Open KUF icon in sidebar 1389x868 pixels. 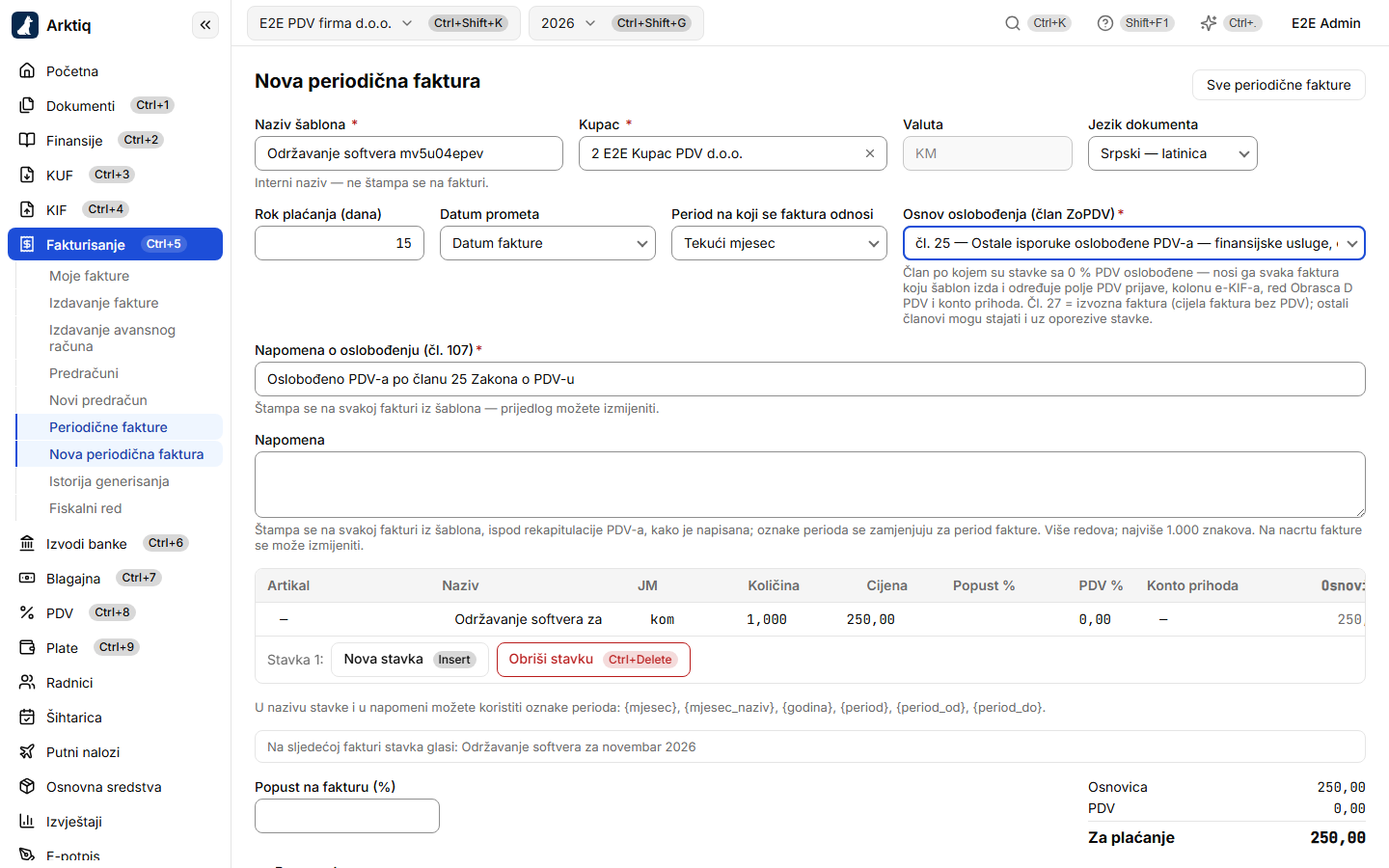pyautogui.click(x=27, y=176)
